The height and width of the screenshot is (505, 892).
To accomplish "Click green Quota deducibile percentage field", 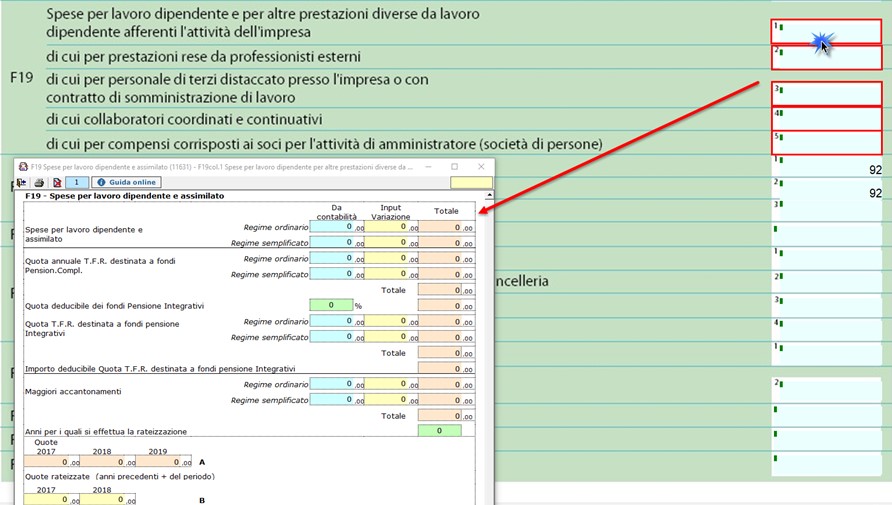I will [331, 305].
